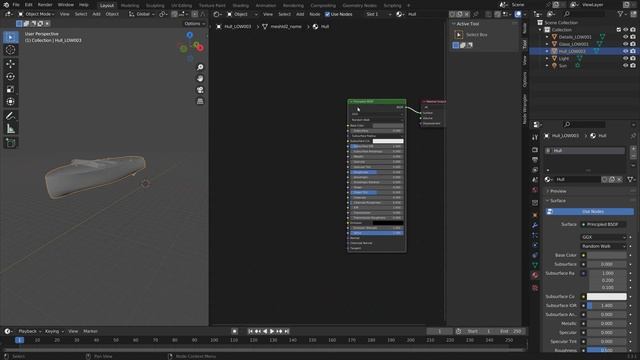Click the viewport zoom magnifier icon

tap(200, 67)
